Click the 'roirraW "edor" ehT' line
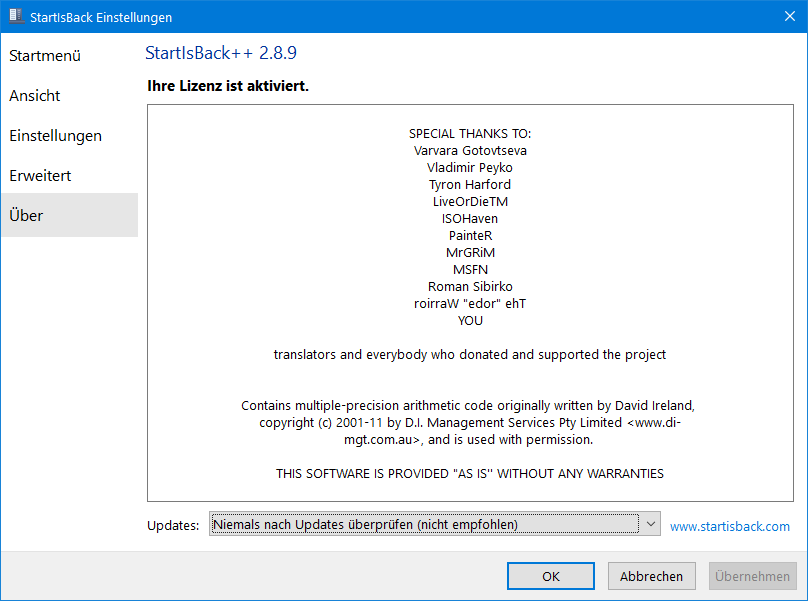Screen dimensions: 808x601 tap(470, 304)
